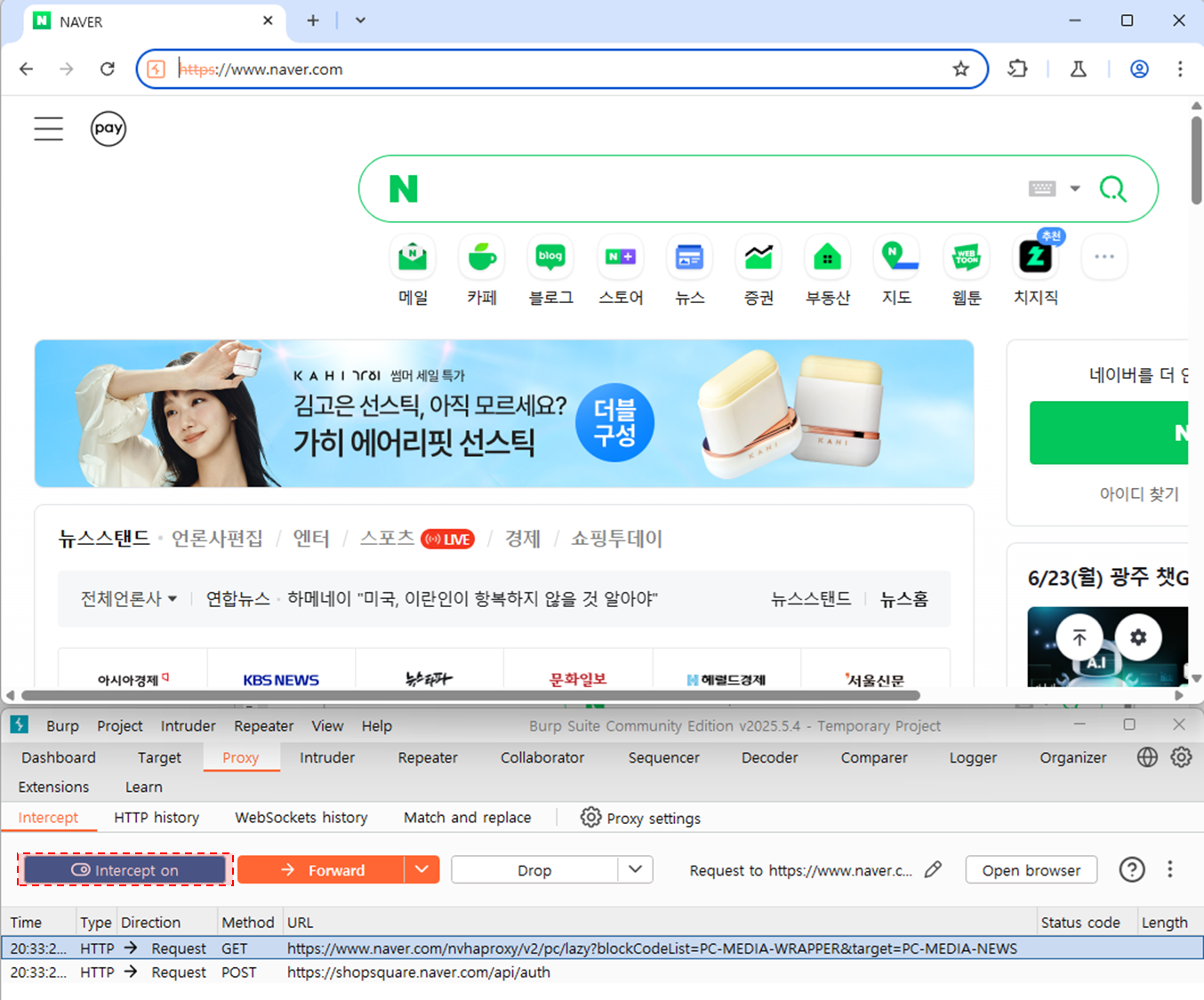Open Proxy settings
Screen dimensions: 1204x1000
point(640,818)
